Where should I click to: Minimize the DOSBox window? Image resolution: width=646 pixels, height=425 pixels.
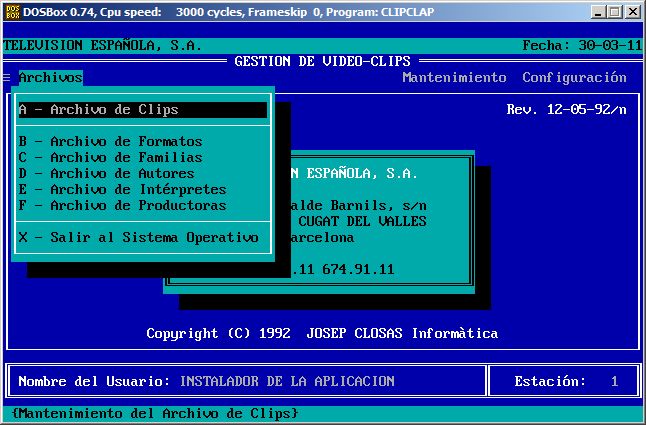coord(598,11)
